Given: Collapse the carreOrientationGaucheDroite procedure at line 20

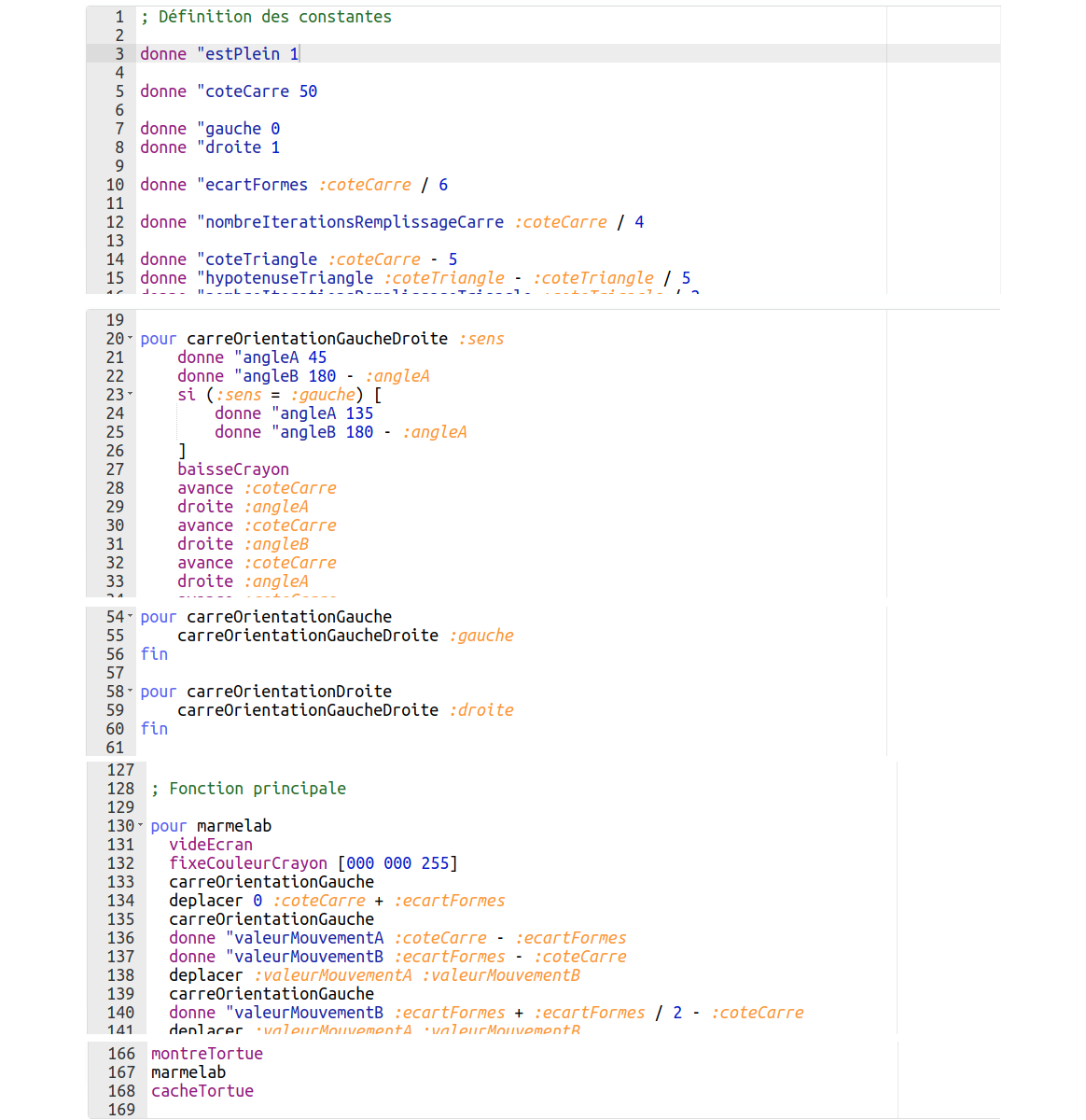Looking at the screenshot, I should pos(131,339).
